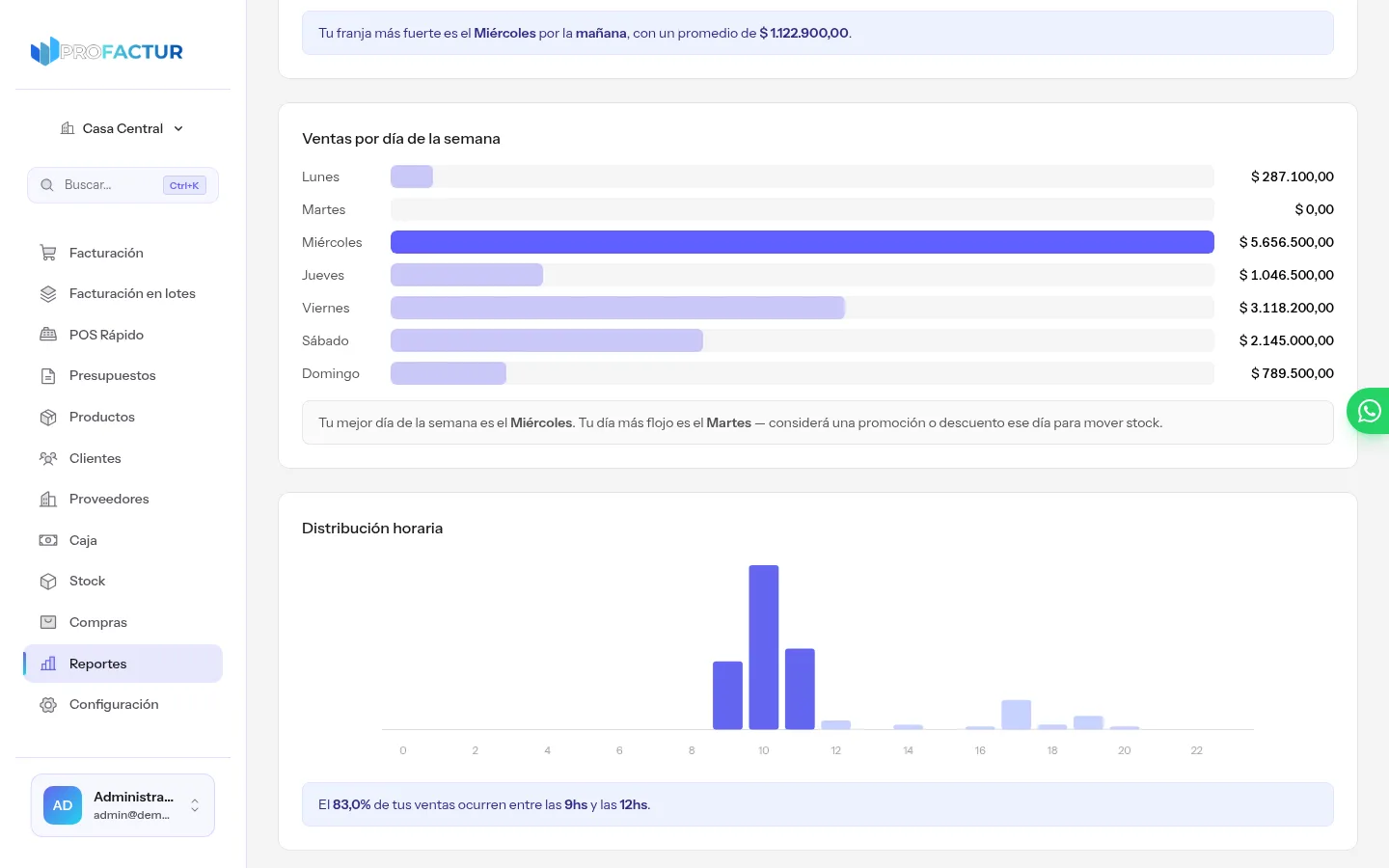Click the Lunes sales bar
Screen dimensions: 1389x868
point(412,176)
